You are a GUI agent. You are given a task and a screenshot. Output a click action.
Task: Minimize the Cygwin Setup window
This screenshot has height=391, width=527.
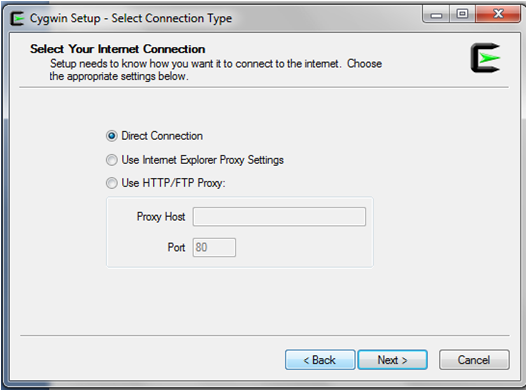(x=436, y=15)
